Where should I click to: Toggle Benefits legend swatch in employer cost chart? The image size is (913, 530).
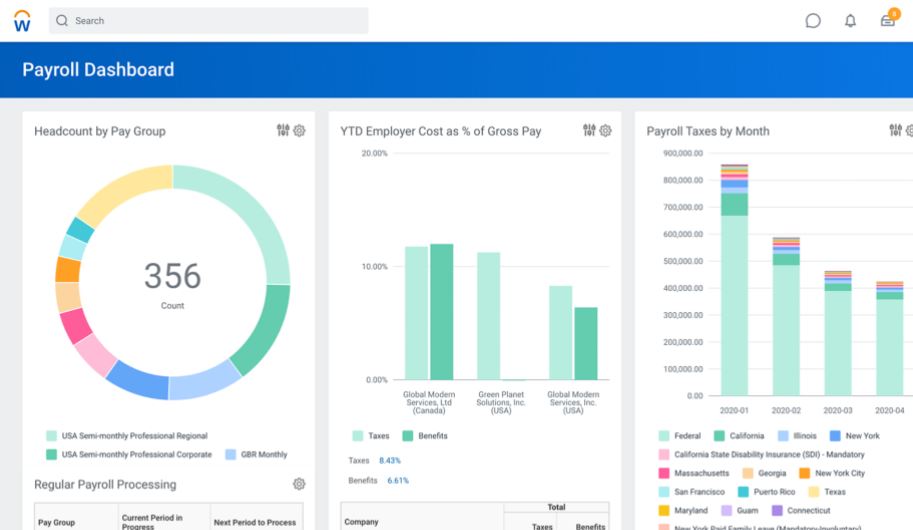coord(408,436)
